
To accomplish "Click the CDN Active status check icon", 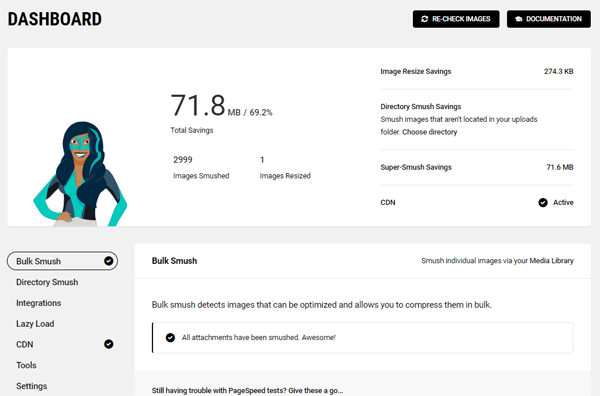I will point(543,202).
